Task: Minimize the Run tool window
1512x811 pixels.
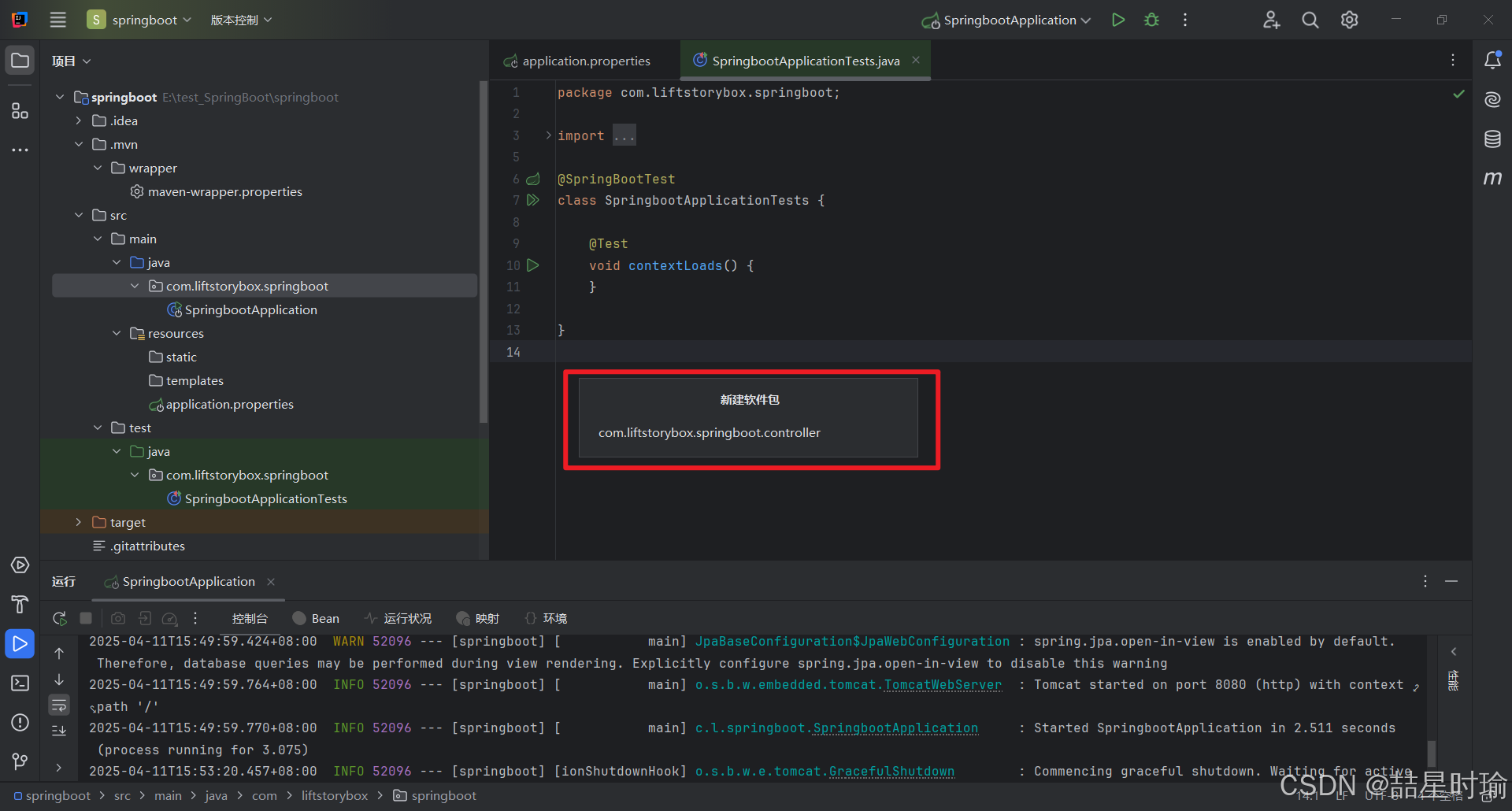Action: (x=1451, y=581)
